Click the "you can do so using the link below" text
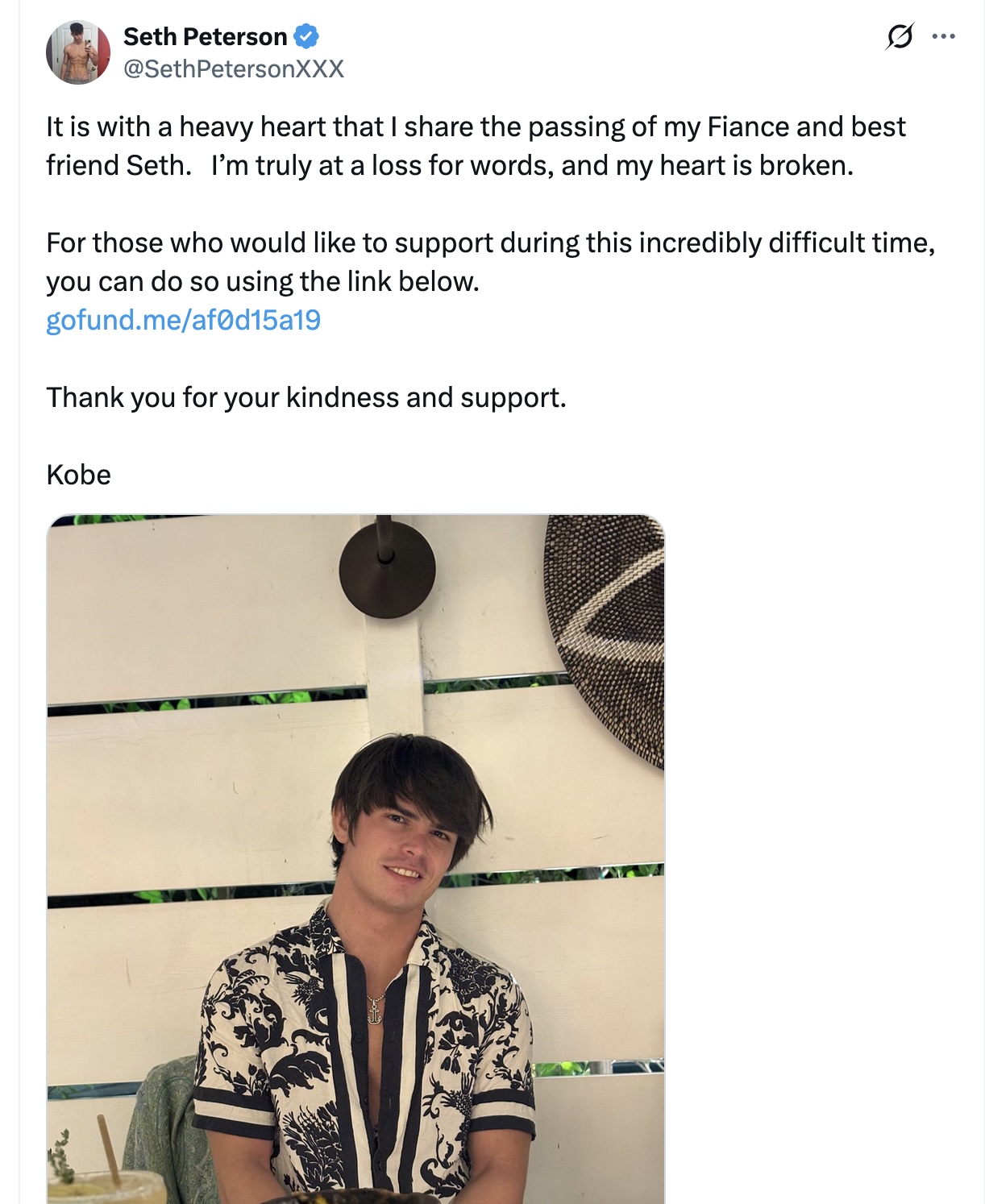 click(x=263, y=282)
